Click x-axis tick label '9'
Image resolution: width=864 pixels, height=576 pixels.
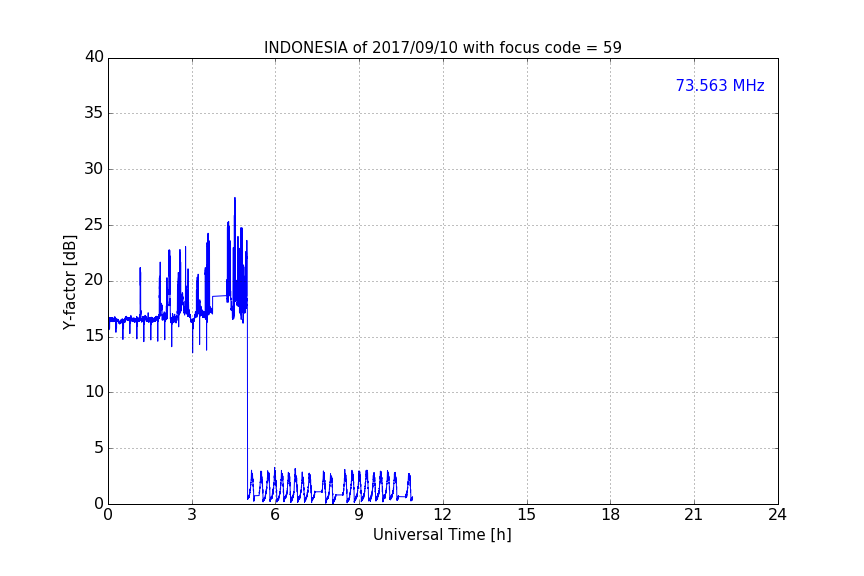click(359, 515)
